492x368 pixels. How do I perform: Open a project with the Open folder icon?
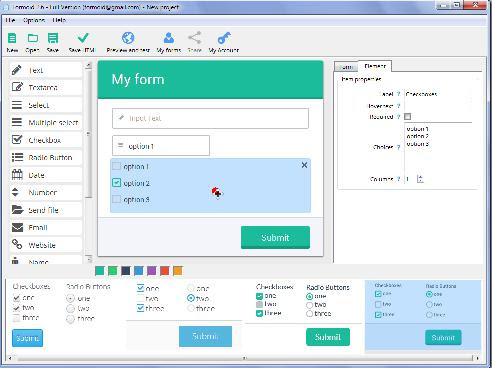click(33, 38)
